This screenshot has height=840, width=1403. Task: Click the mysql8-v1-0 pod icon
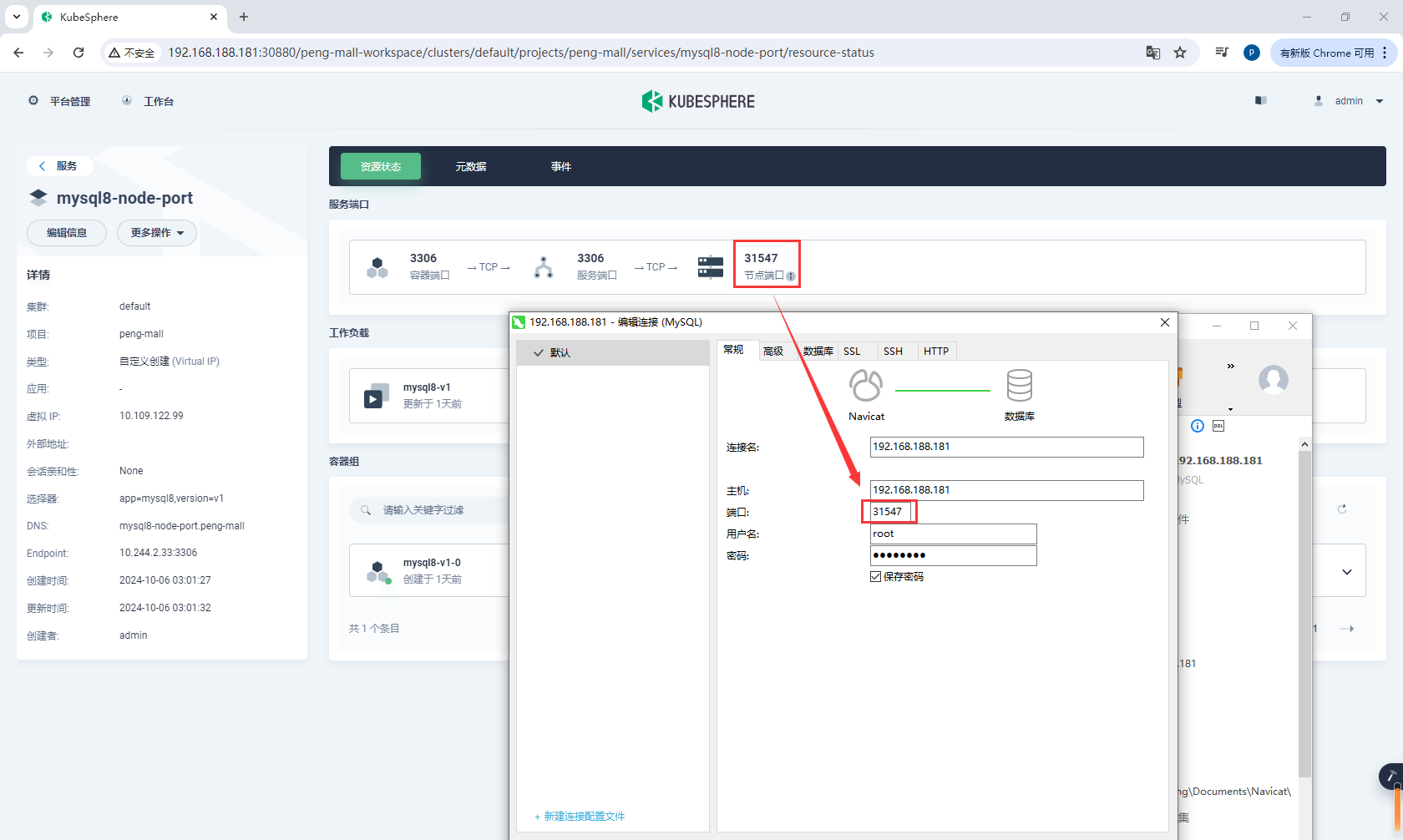coord(378,572)
